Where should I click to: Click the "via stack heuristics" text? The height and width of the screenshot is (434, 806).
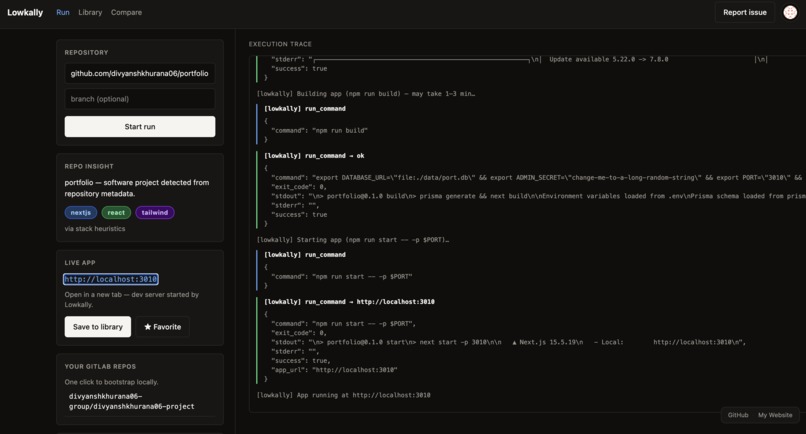95,229
